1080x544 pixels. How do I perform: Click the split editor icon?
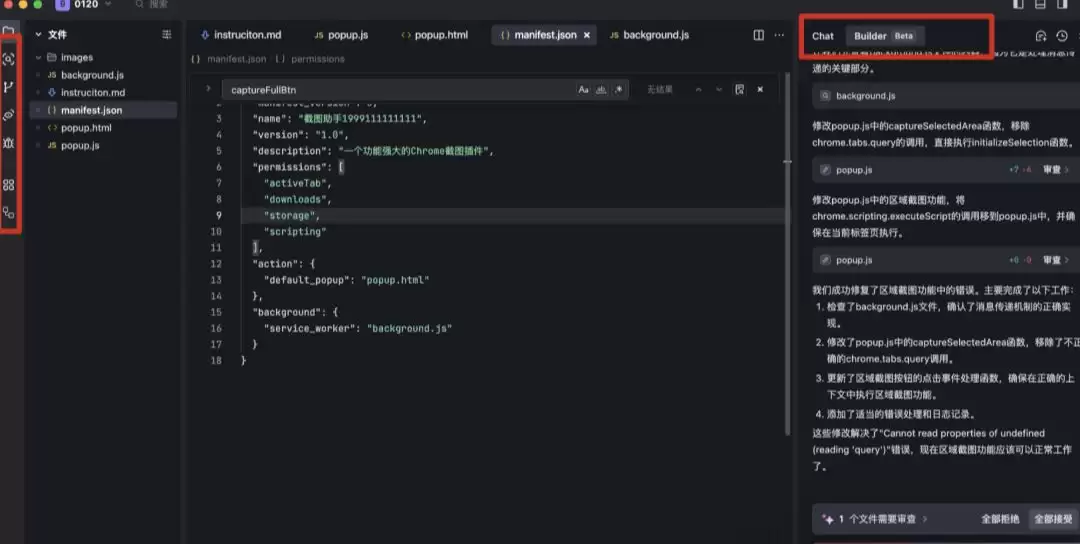pyautogui.click(x=758, y=35)
